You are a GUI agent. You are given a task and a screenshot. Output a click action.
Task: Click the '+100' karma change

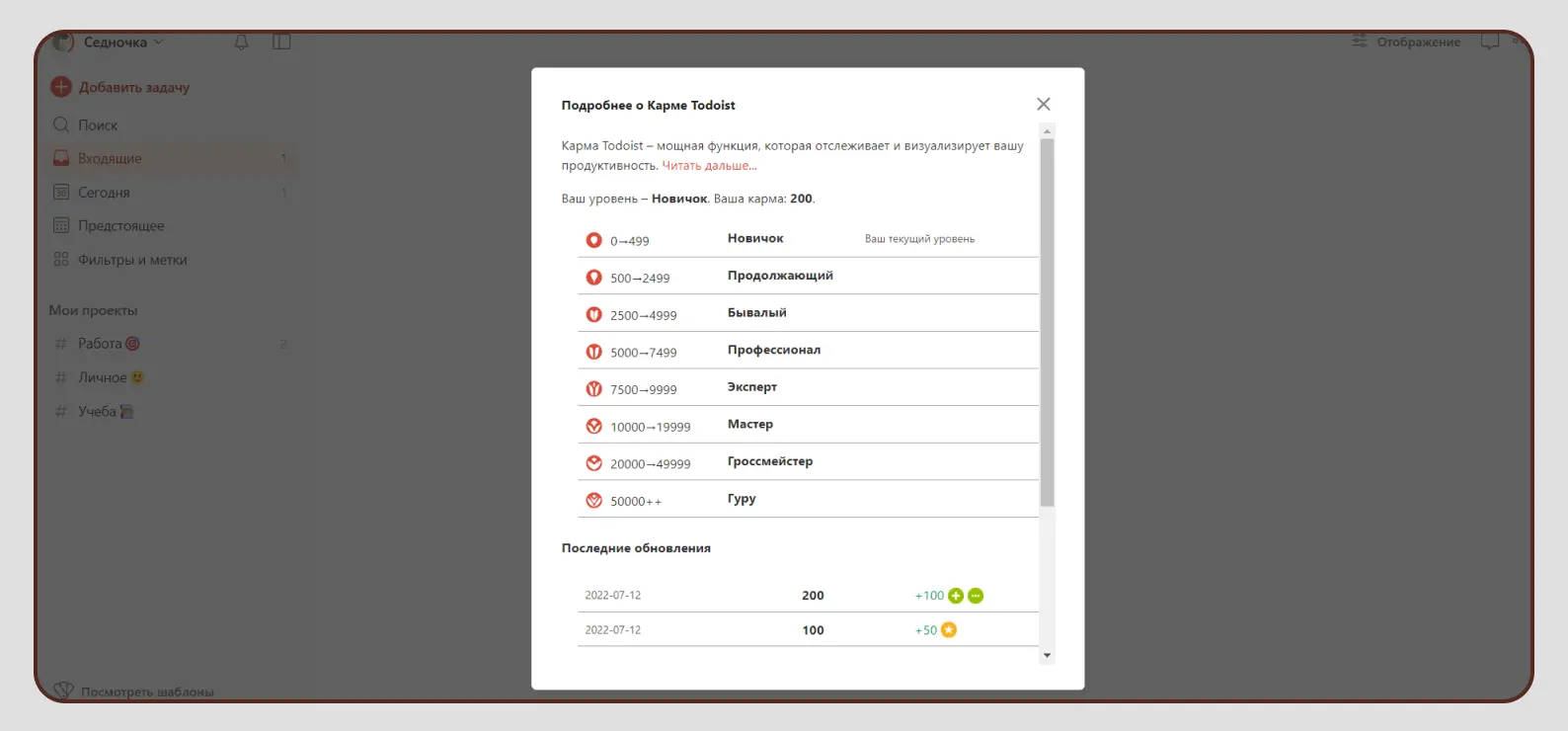coord(929,596)
